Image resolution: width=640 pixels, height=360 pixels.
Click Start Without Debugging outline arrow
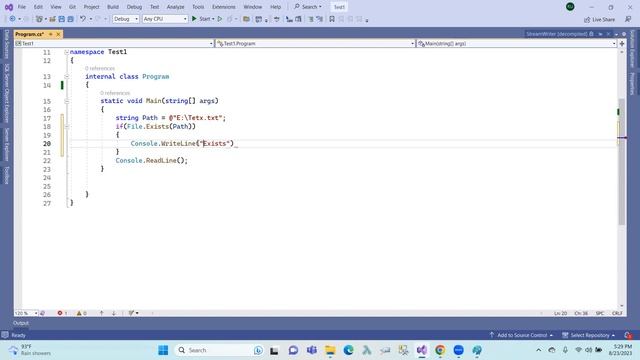pos(220,19)
